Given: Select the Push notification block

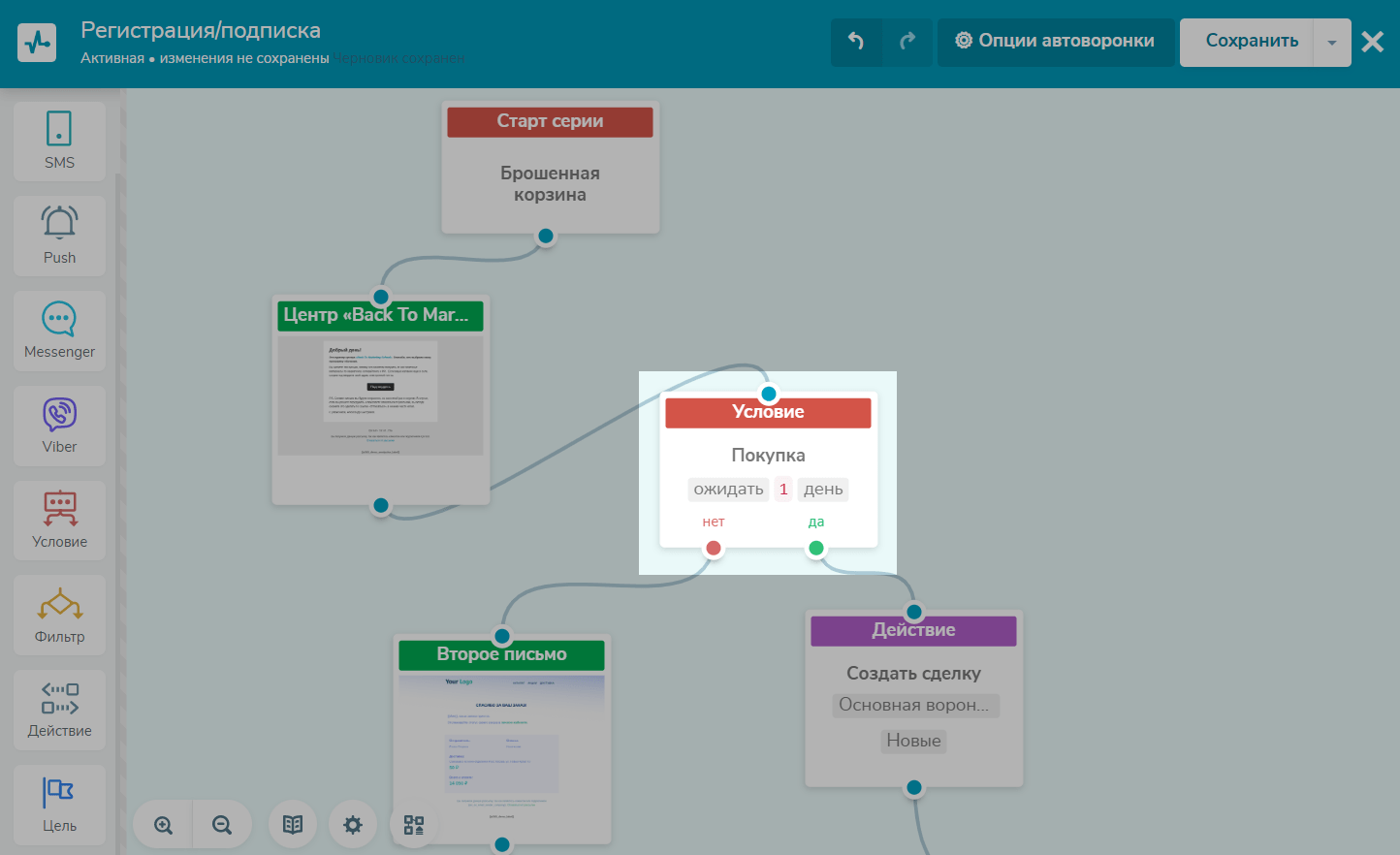Looking at the screenshot, I should tap(59, 236).
